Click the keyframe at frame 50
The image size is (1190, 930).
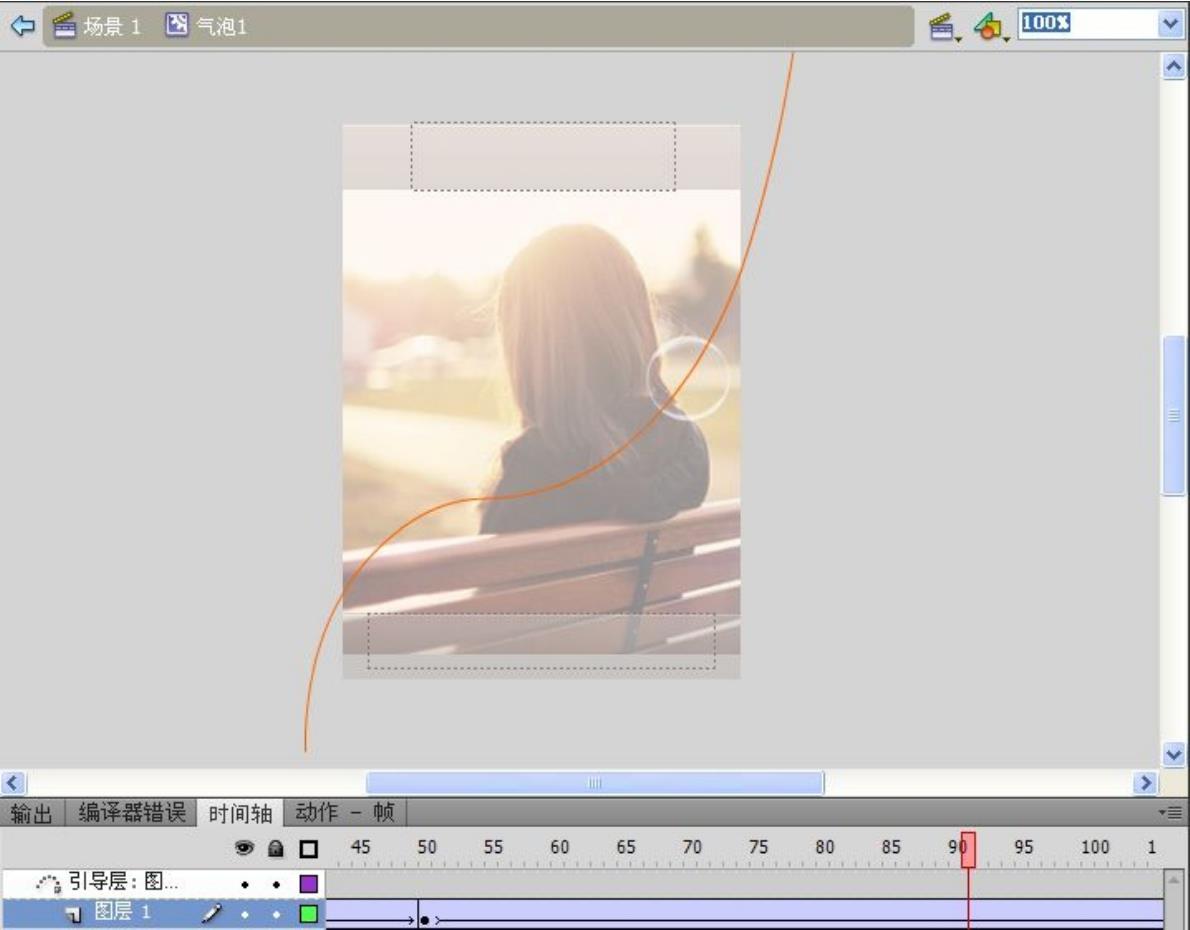click(424, 919)
